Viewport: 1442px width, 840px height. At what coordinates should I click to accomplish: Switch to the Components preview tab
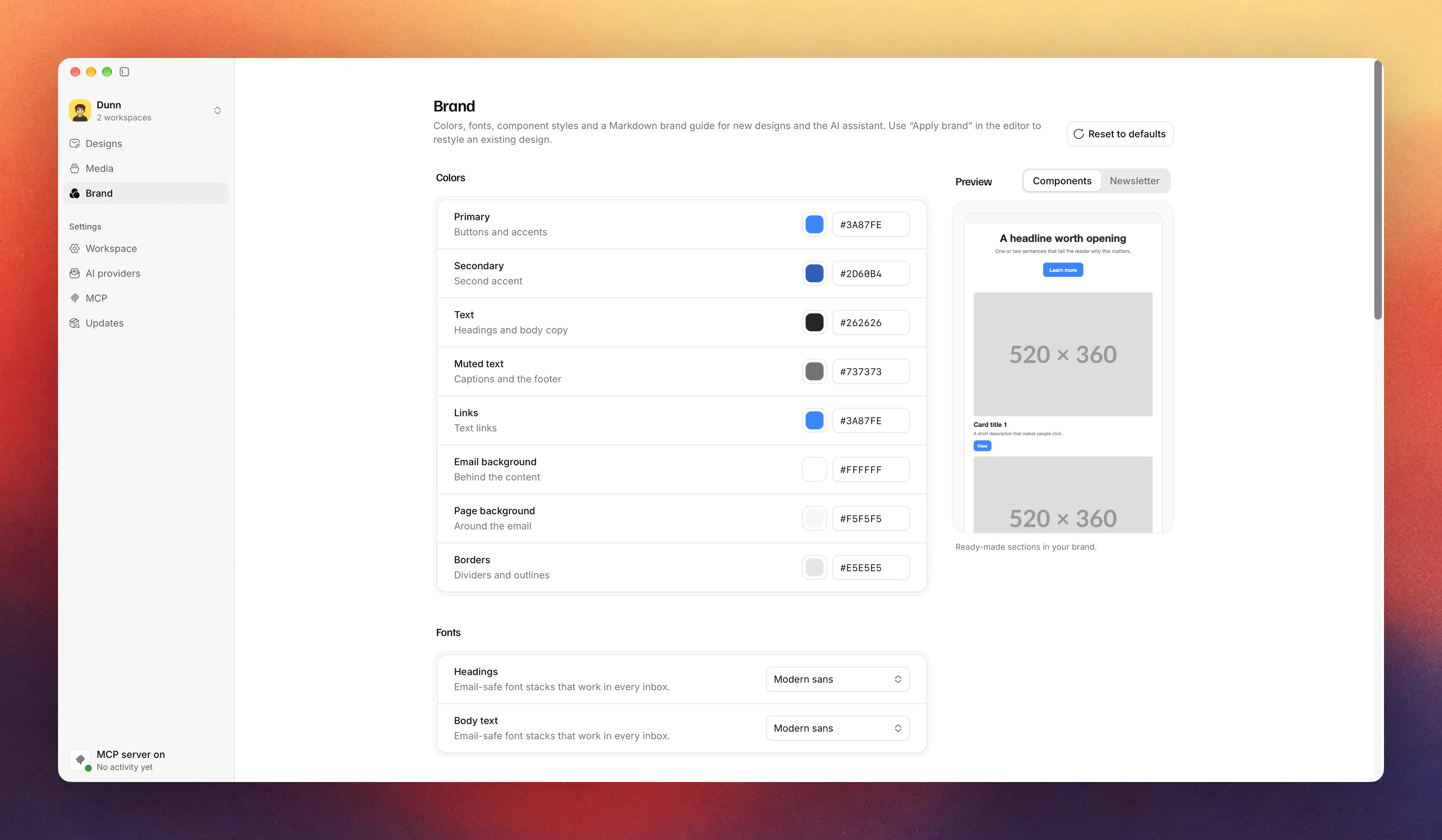coord(1062,181)
